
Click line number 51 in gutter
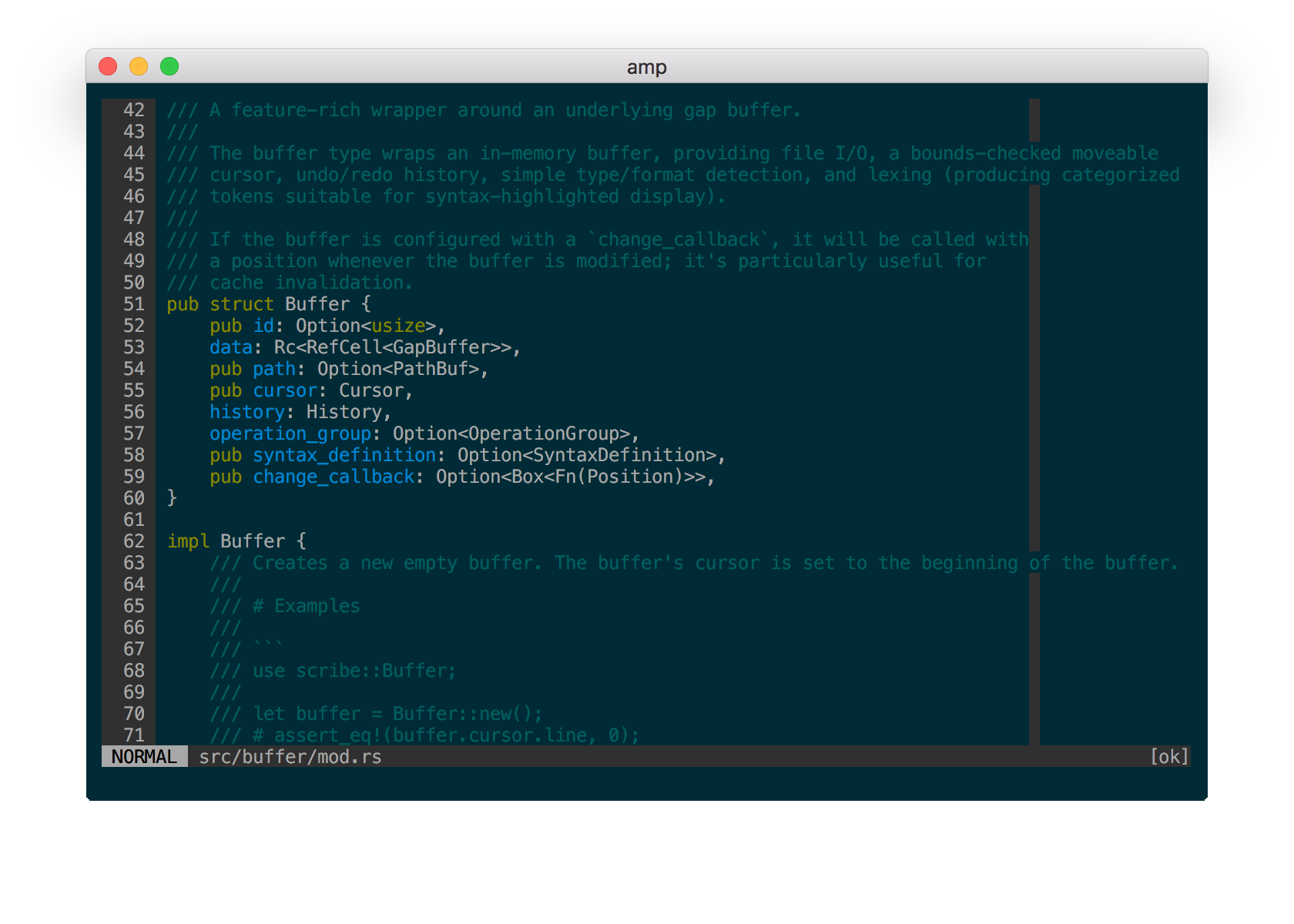[x=134, y=304]
